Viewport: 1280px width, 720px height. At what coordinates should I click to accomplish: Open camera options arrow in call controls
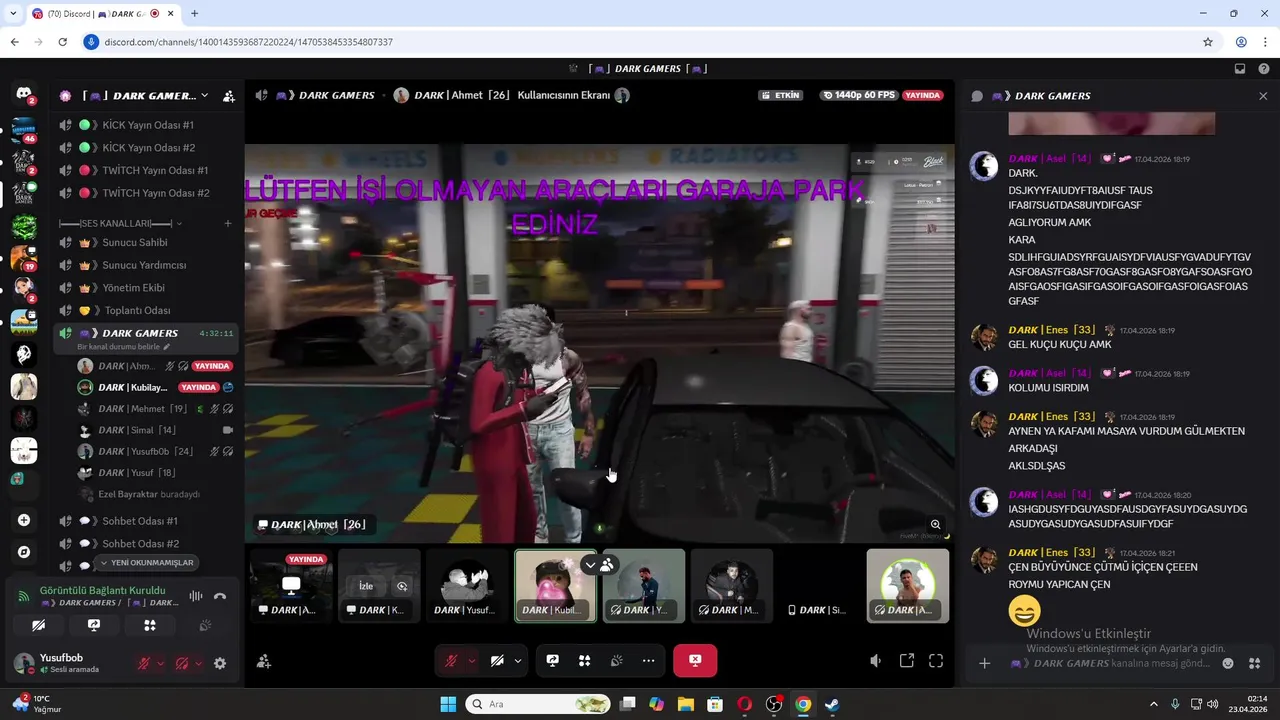(x=517, y=661)
